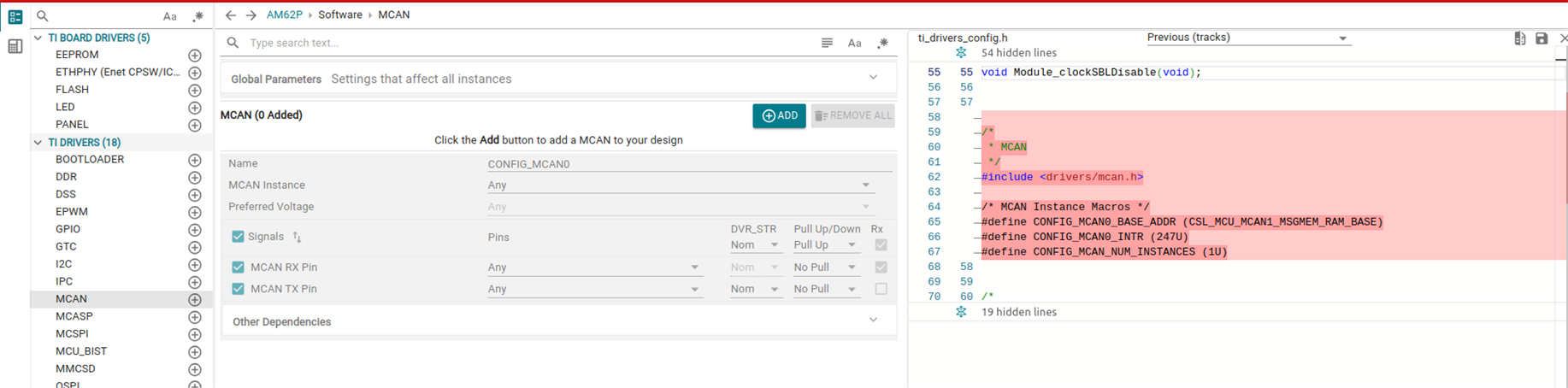The width and height of the screenshot is (1568, 388).
Task: Click plus icon beside MCU_BIST
Action: (195, 352)
